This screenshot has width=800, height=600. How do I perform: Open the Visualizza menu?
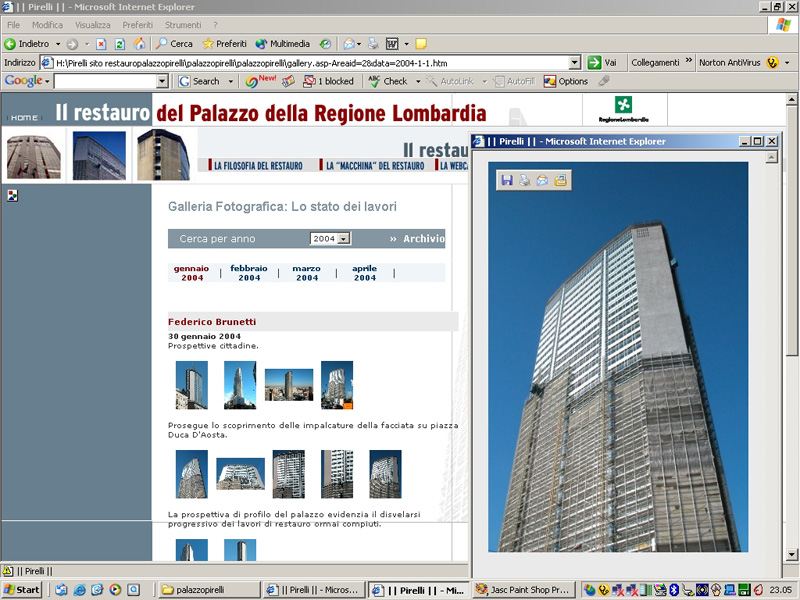tap(93, 25)
